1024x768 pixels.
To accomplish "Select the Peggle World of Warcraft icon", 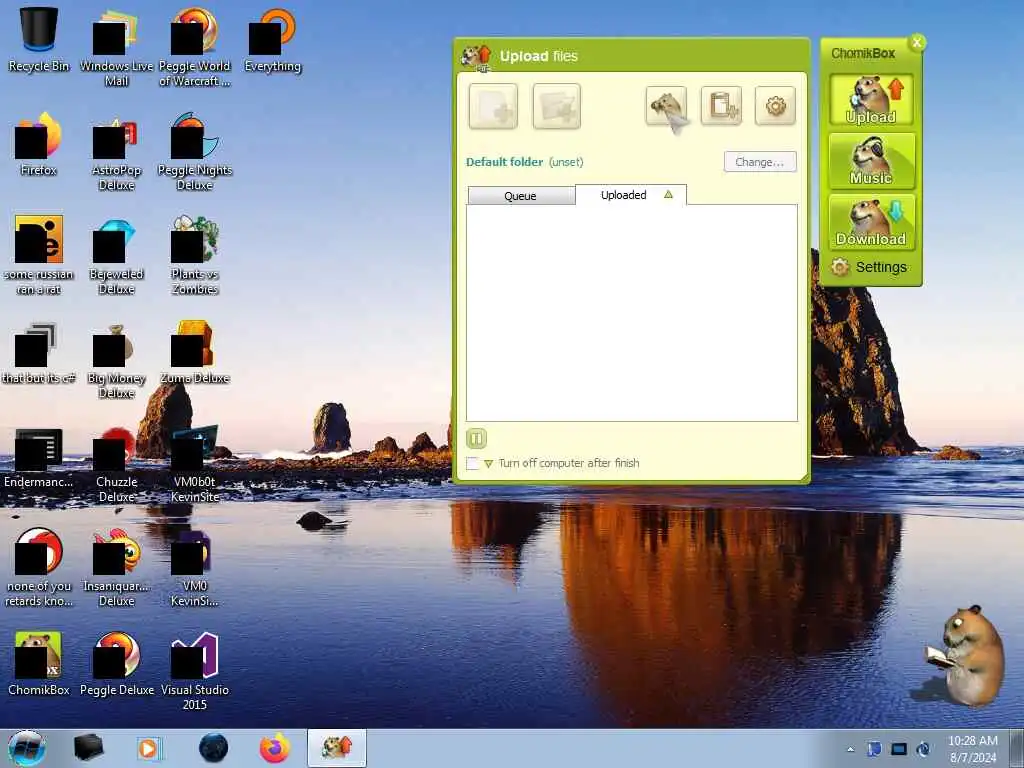I will [195, 48].
